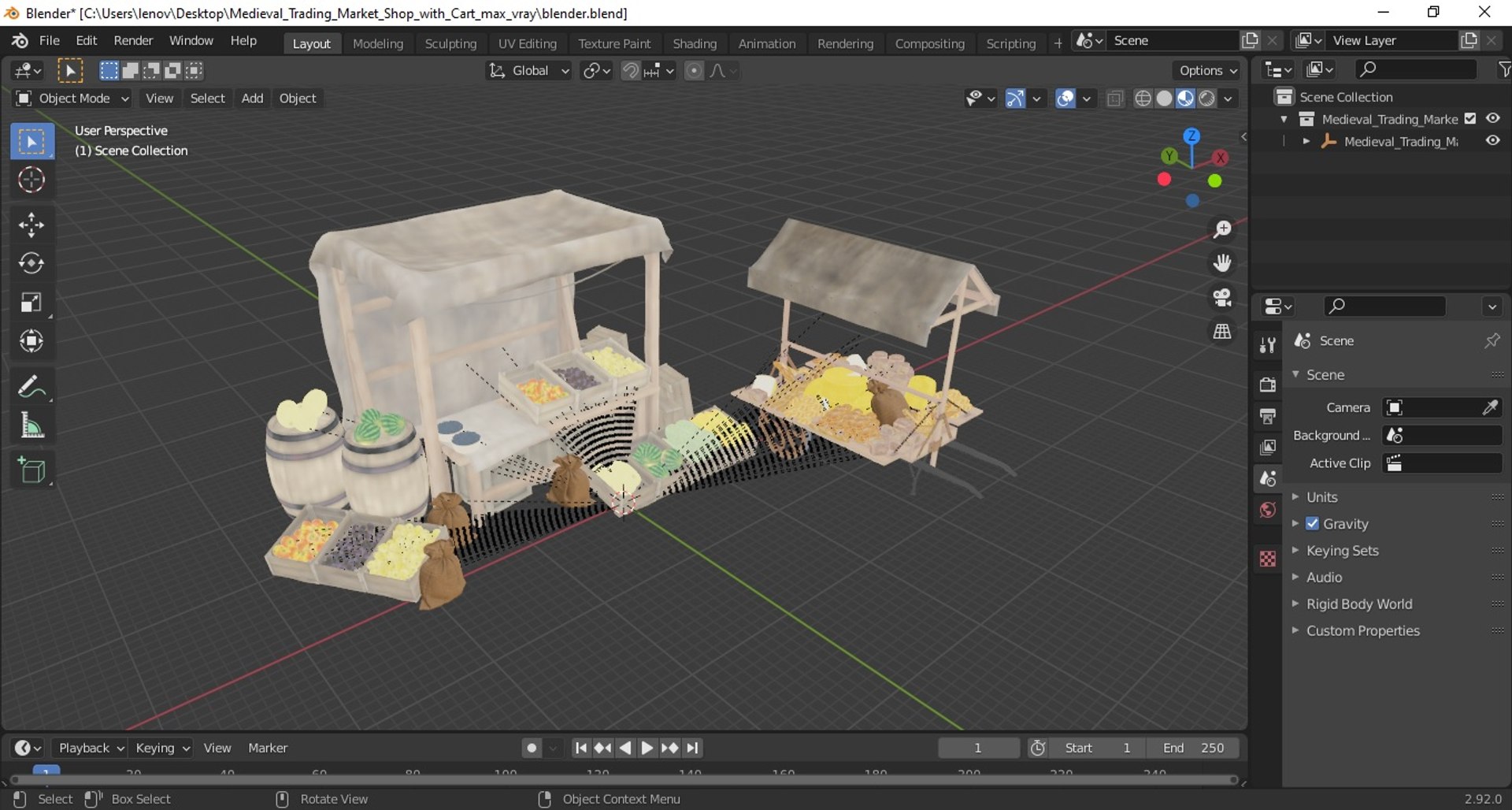Image resolution: width=1512 pixels, height=810 pixels.
Task: Switch to the Shading workspace tab
Action: 695,44
